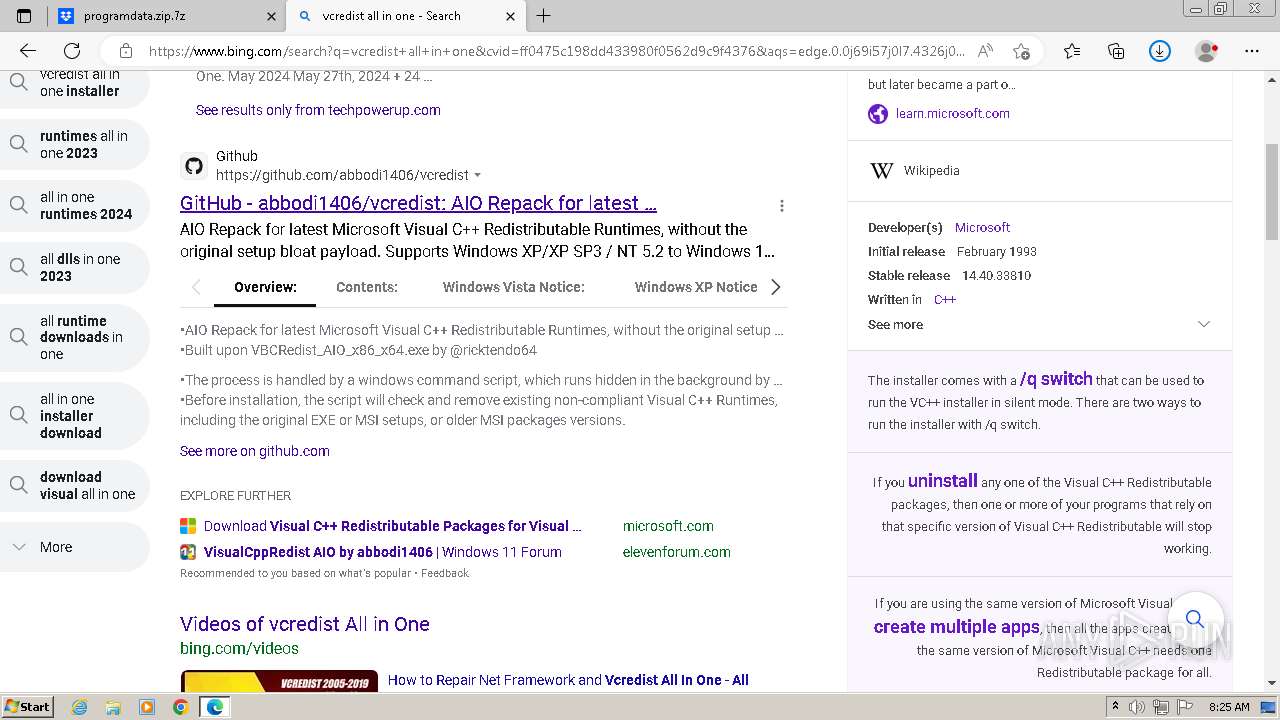The image size is (1280, 720).
Task: Show the previous result tabs arrow
Action: click(196, 287)
